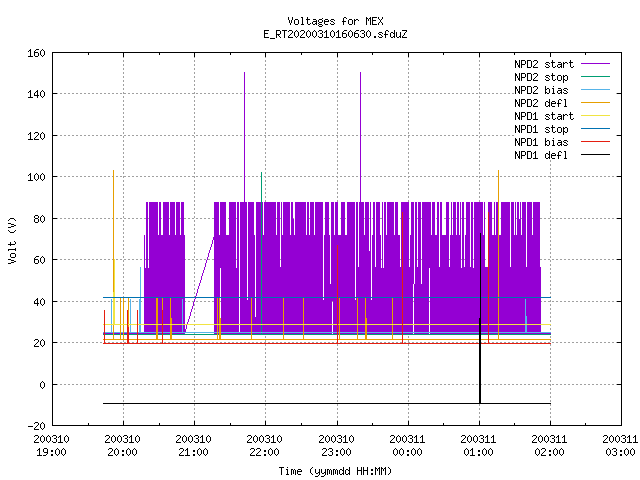The width and height of the screenshot is (640, 480).
Task: Click the x-axis tick label 200310 21:00
Action: [x=193, y=446]
